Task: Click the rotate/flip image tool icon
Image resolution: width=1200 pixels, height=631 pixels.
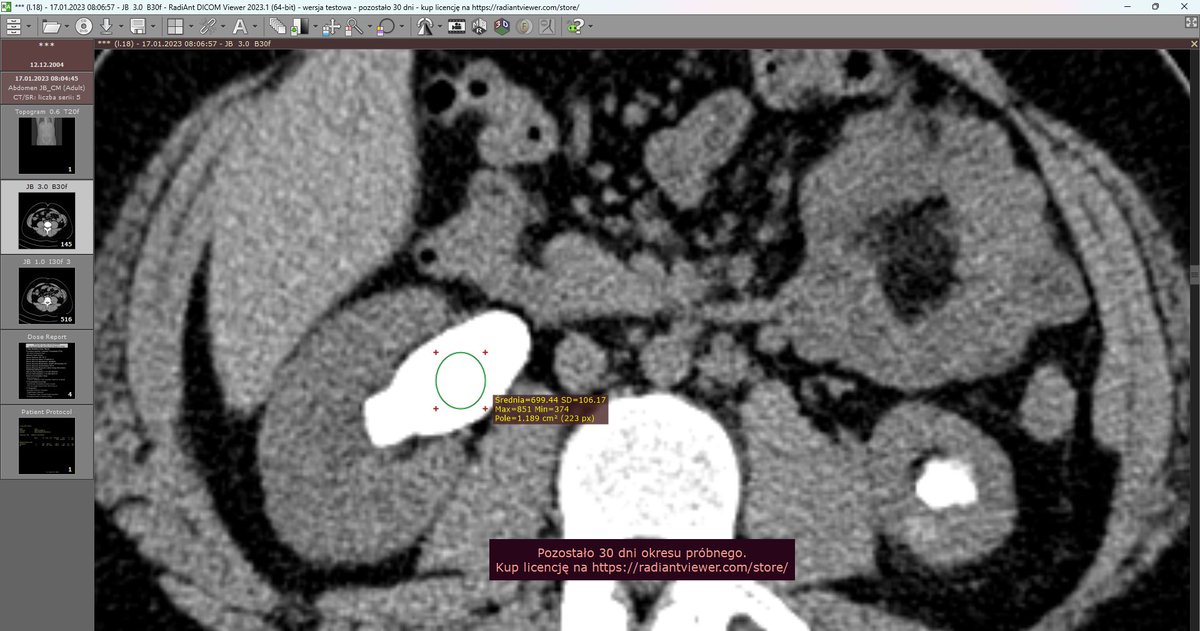Action: click(425, 26)
